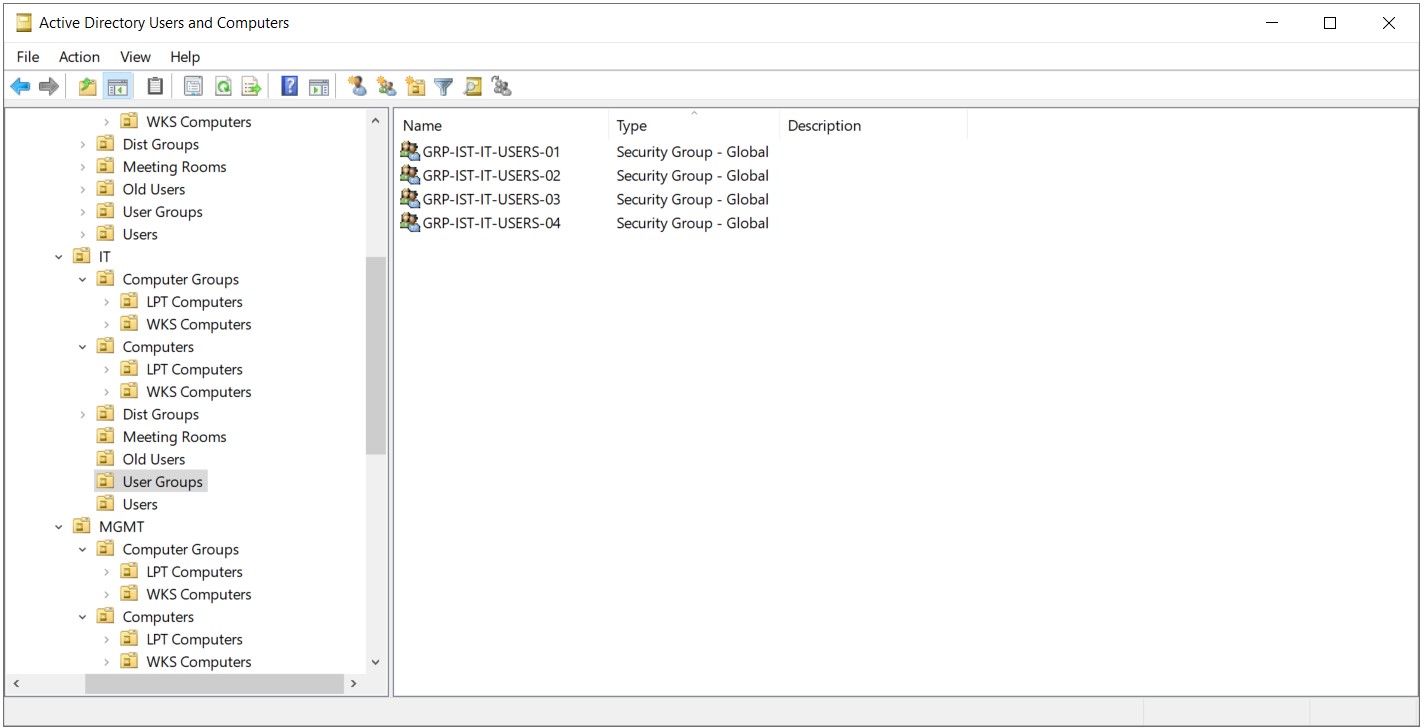
Task: Open the File menu
Action: click(x=28, y=57)
